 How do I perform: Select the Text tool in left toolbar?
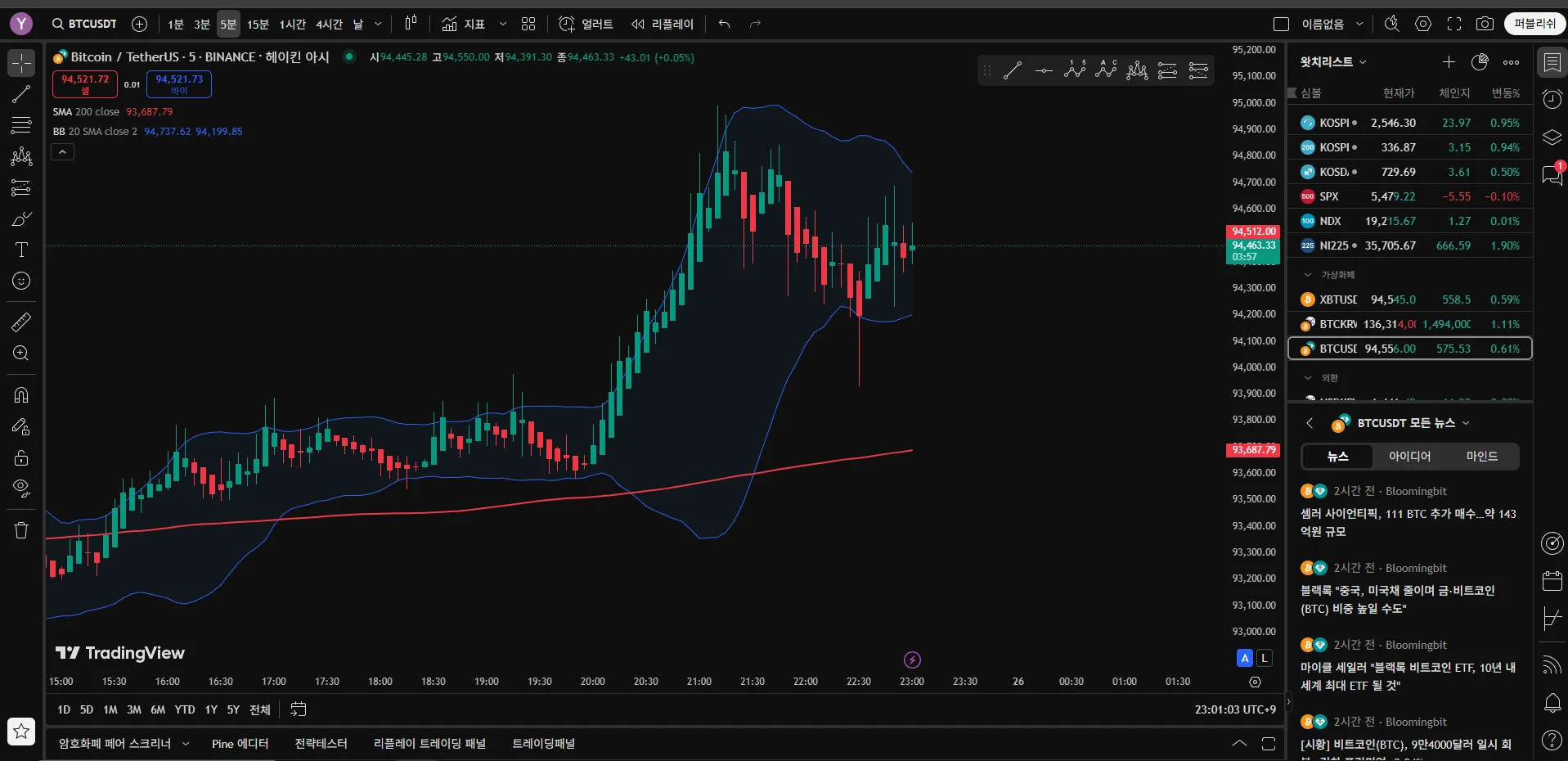21,250
